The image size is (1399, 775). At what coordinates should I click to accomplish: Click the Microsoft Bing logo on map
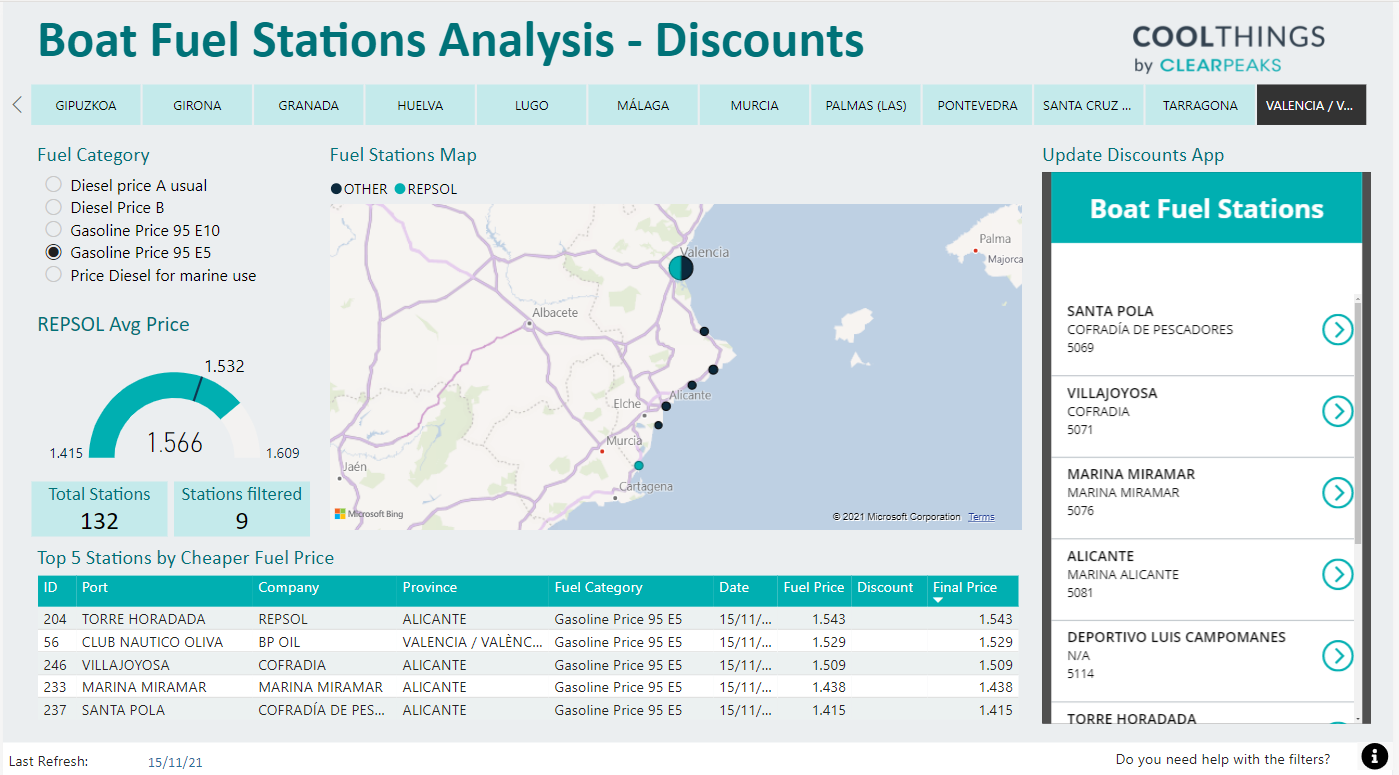point(369,514)
